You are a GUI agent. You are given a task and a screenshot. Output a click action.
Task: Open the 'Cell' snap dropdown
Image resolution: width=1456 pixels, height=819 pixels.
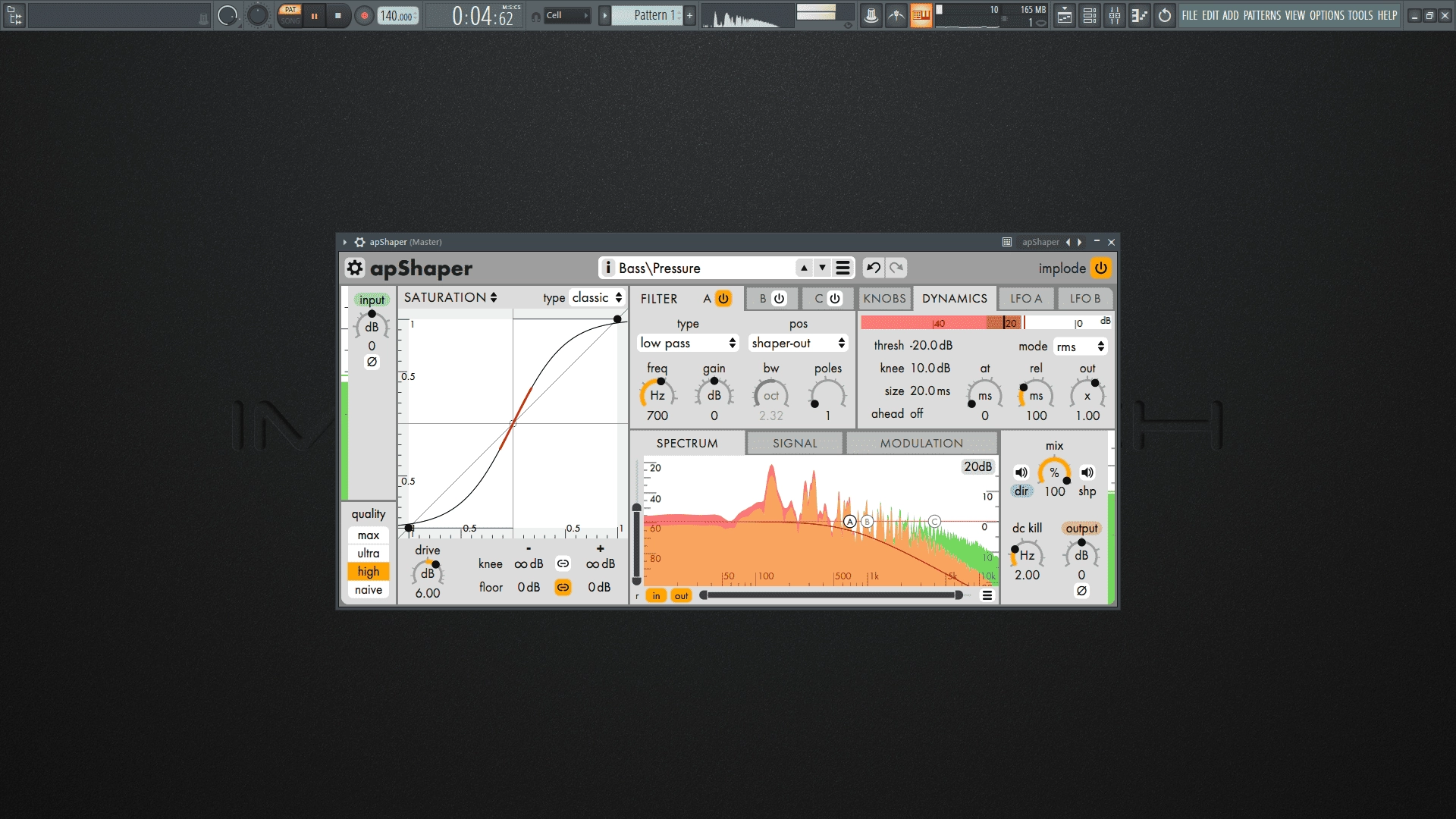click(x=567, y=15)
